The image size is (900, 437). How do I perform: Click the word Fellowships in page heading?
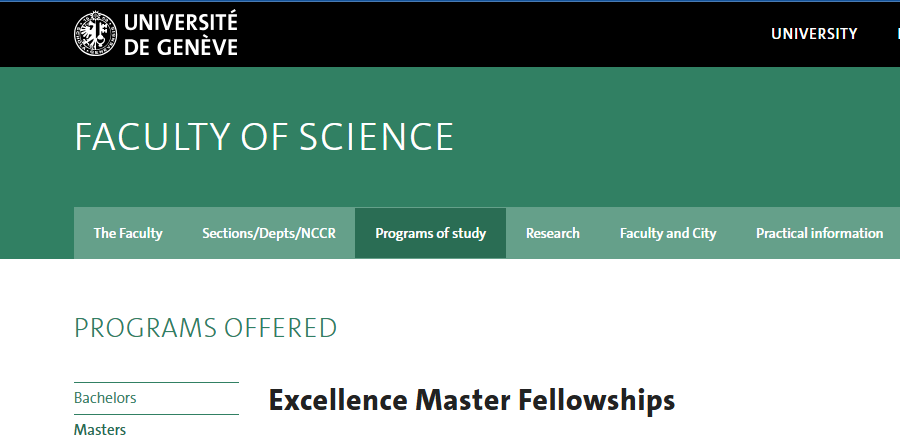coord(596,401)
